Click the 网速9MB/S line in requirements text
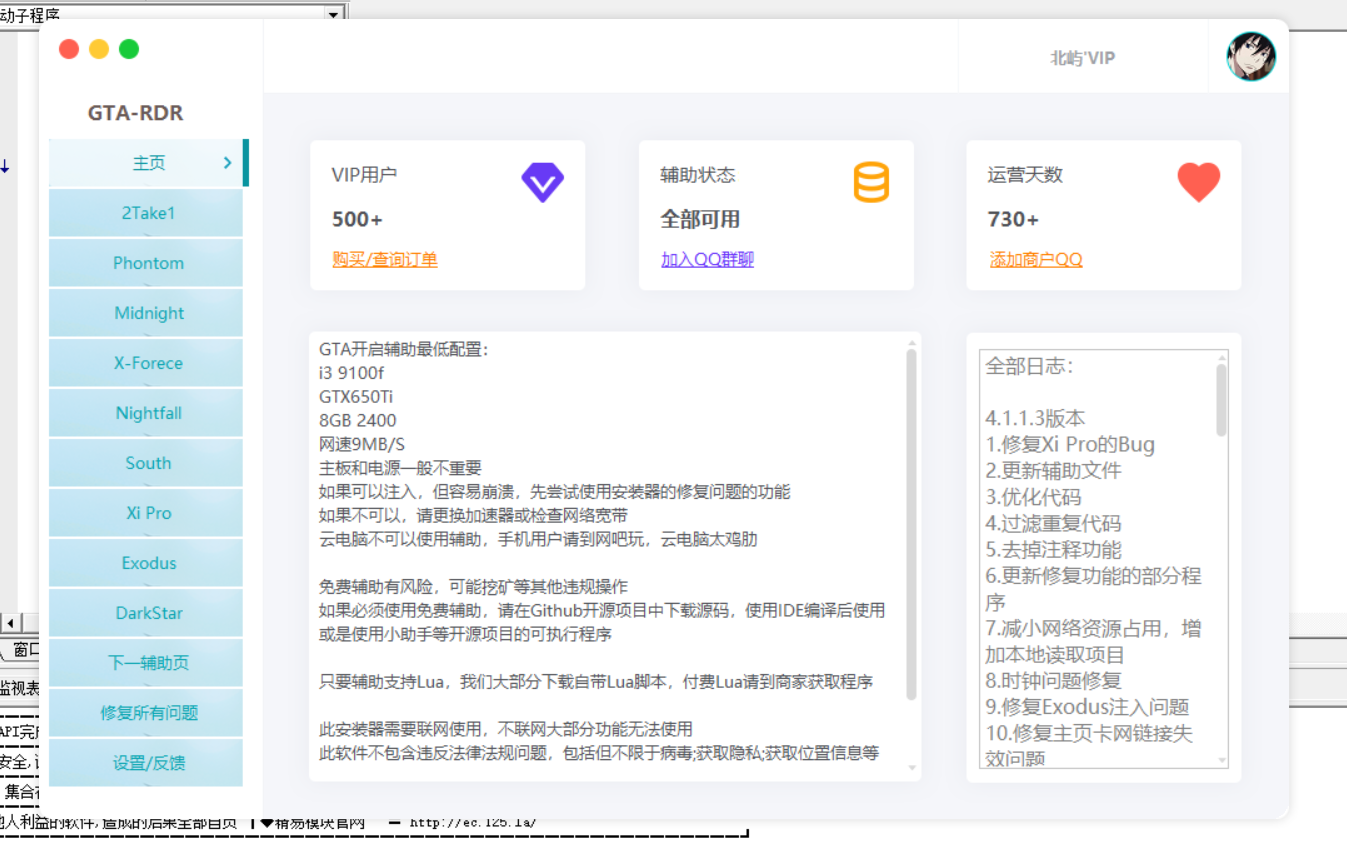The image size is (1347, 850). tap(362, 444)
